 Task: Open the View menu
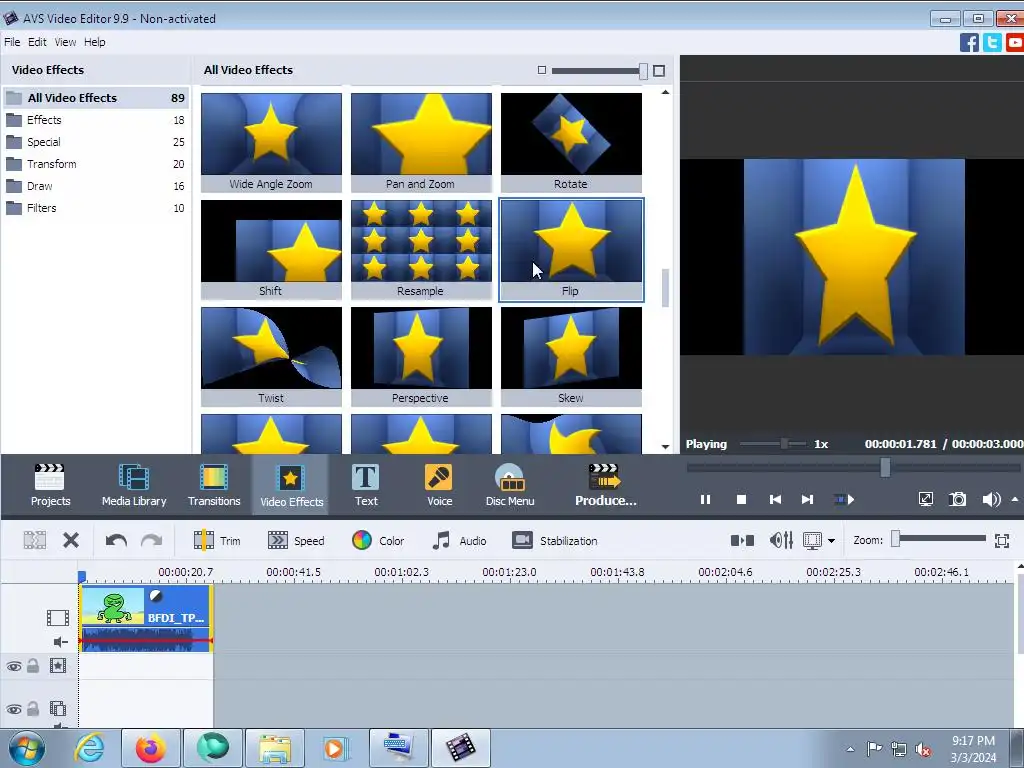tap(65, 42)
